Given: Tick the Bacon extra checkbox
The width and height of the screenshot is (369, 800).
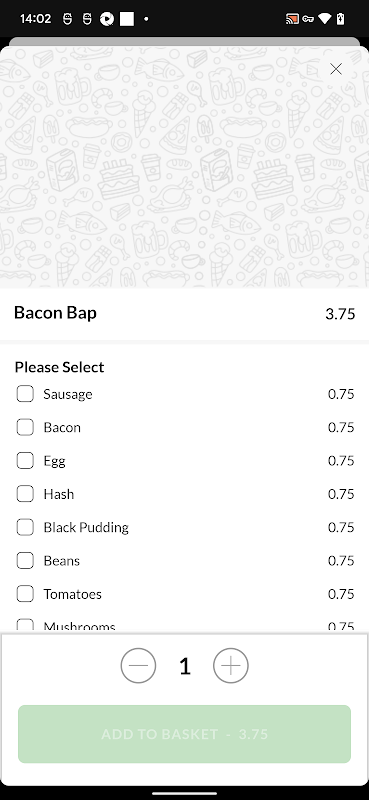Looking at the screenshot, I should coord(25,427).
